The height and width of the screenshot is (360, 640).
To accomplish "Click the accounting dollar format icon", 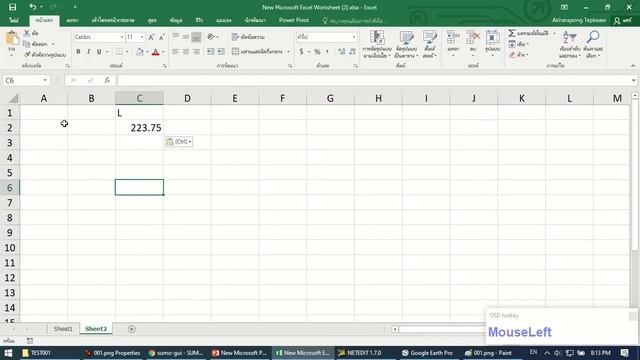I will pyautogui.click(x=301, y=52).
